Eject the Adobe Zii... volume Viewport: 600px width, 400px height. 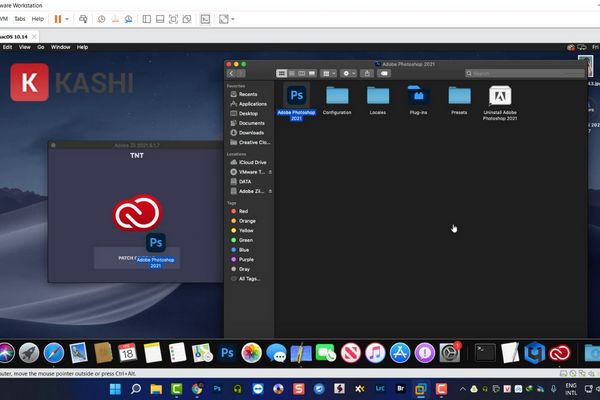[x=270, y=191]
